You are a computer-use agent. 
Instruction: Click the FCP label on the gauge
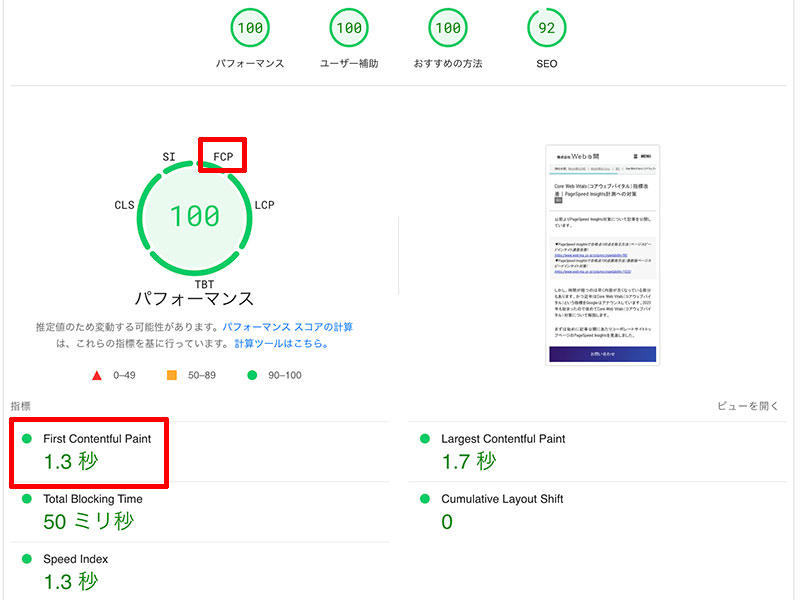pos(223,157)
